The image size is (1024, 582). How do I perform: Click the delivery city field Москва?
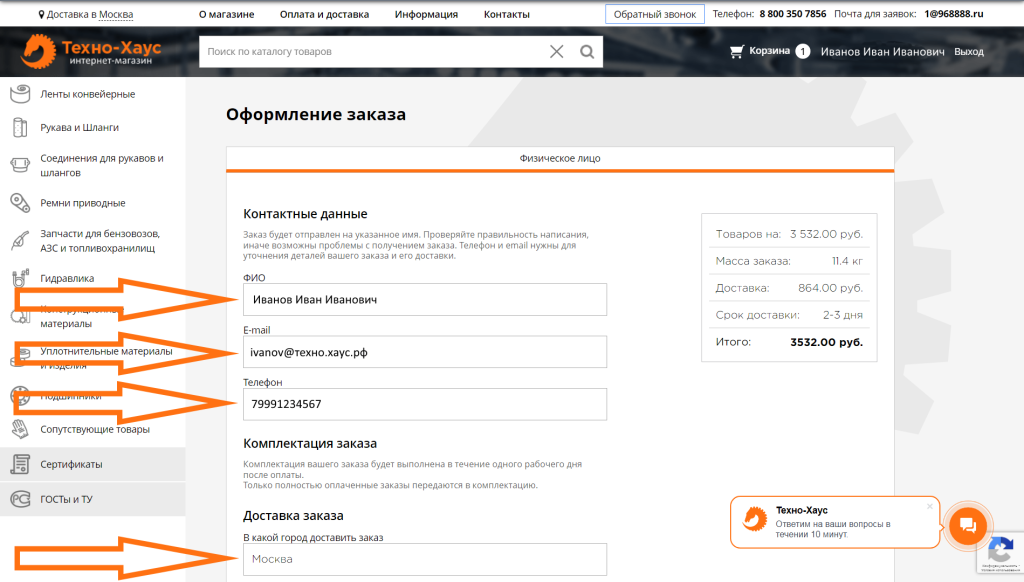point(424,559)
